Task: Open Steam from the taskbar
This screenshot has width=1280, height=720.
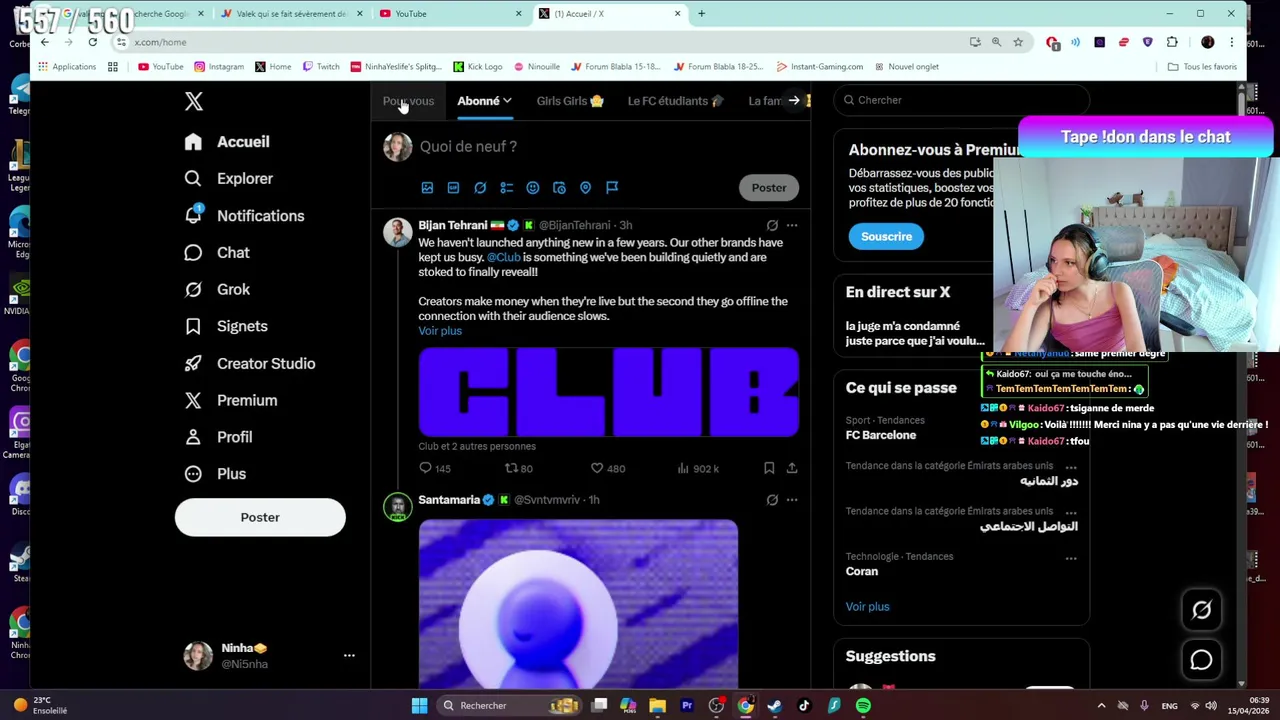Action: (774, 706)
